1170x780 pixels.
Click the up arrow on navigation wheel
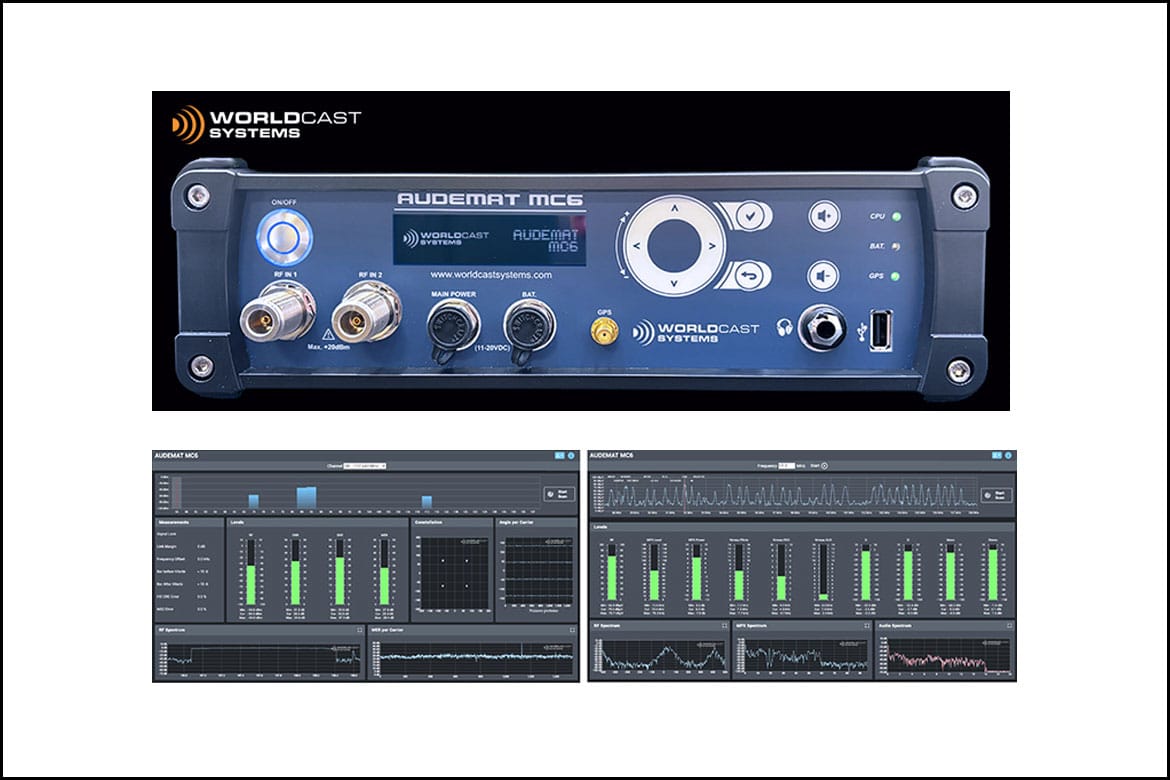(x=674, y=209)
